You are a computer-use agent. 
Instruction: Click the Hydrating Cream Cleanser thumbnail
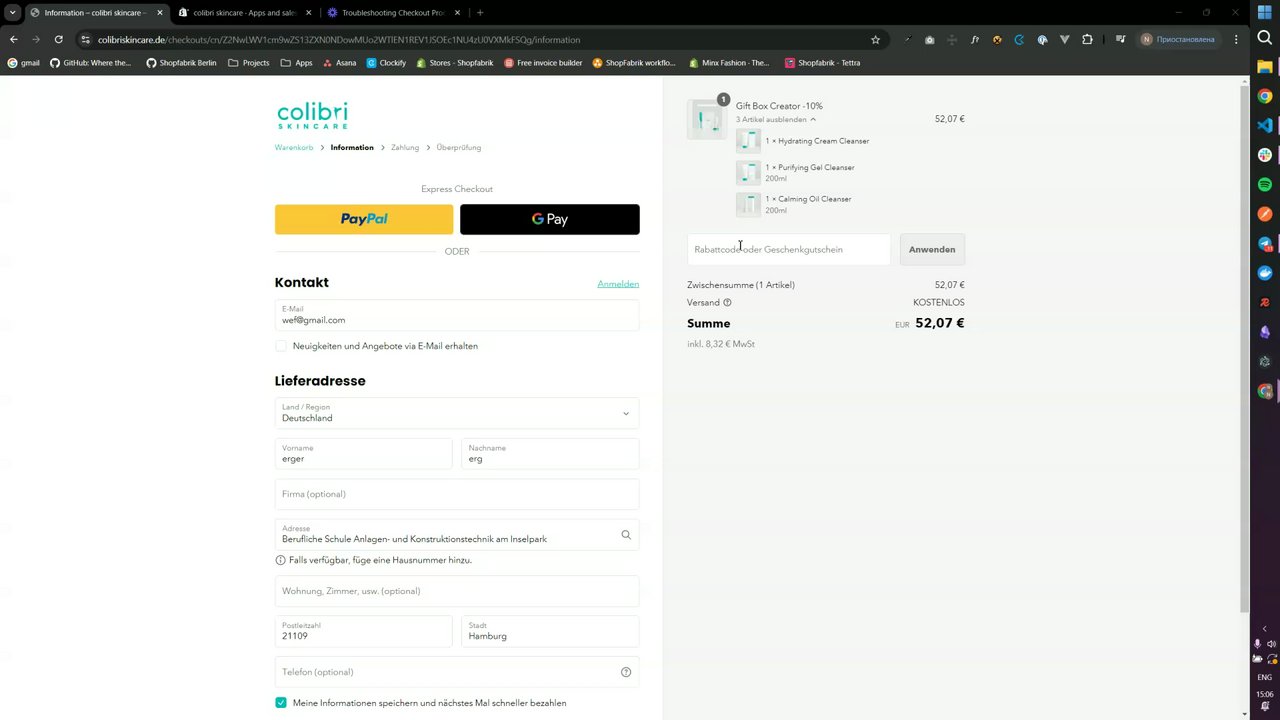click(748, 141)
